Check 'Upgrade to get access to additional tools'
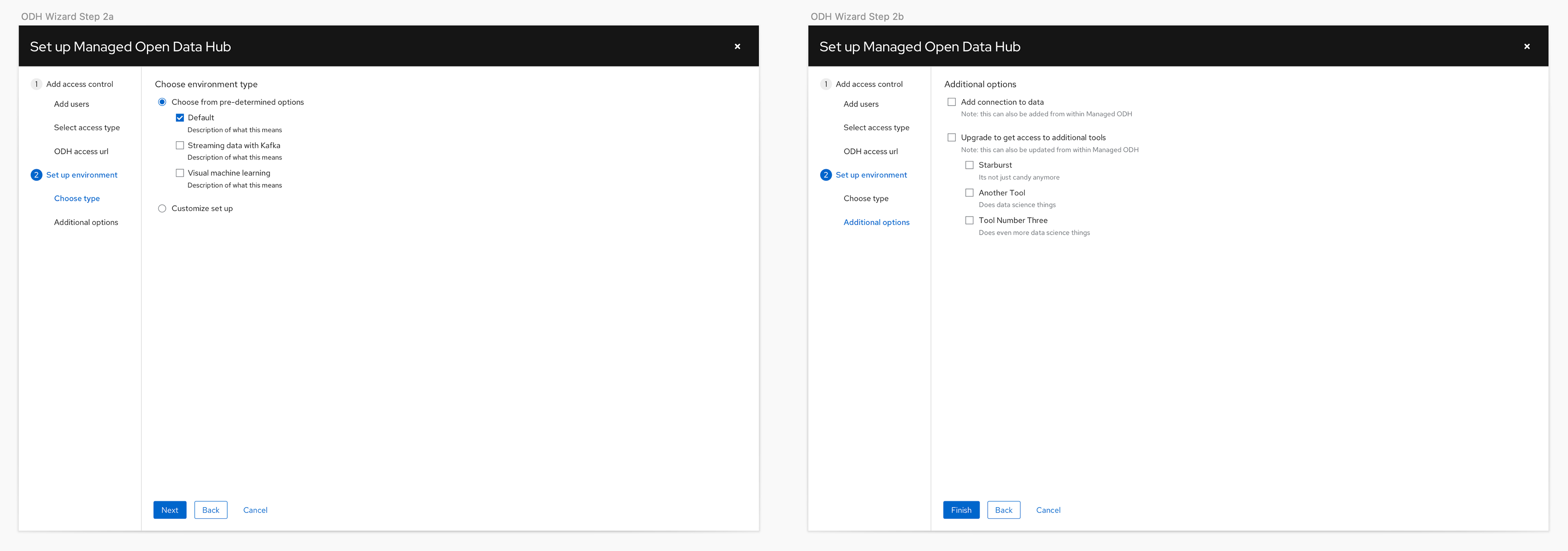The image size is (1568, 551). click(951, 138)
